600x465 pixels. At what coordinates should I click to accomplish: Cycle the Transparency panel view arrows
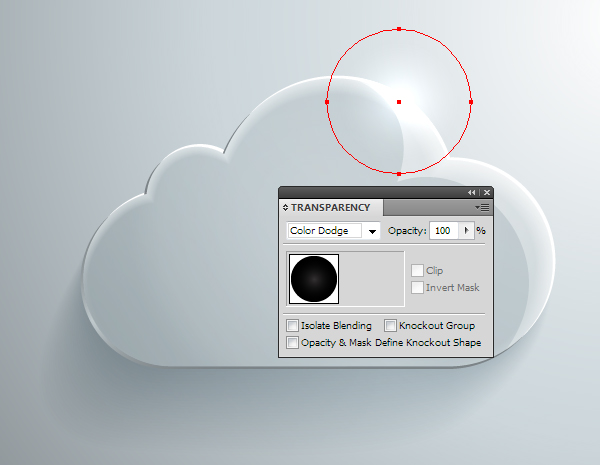tap(285, 207)
